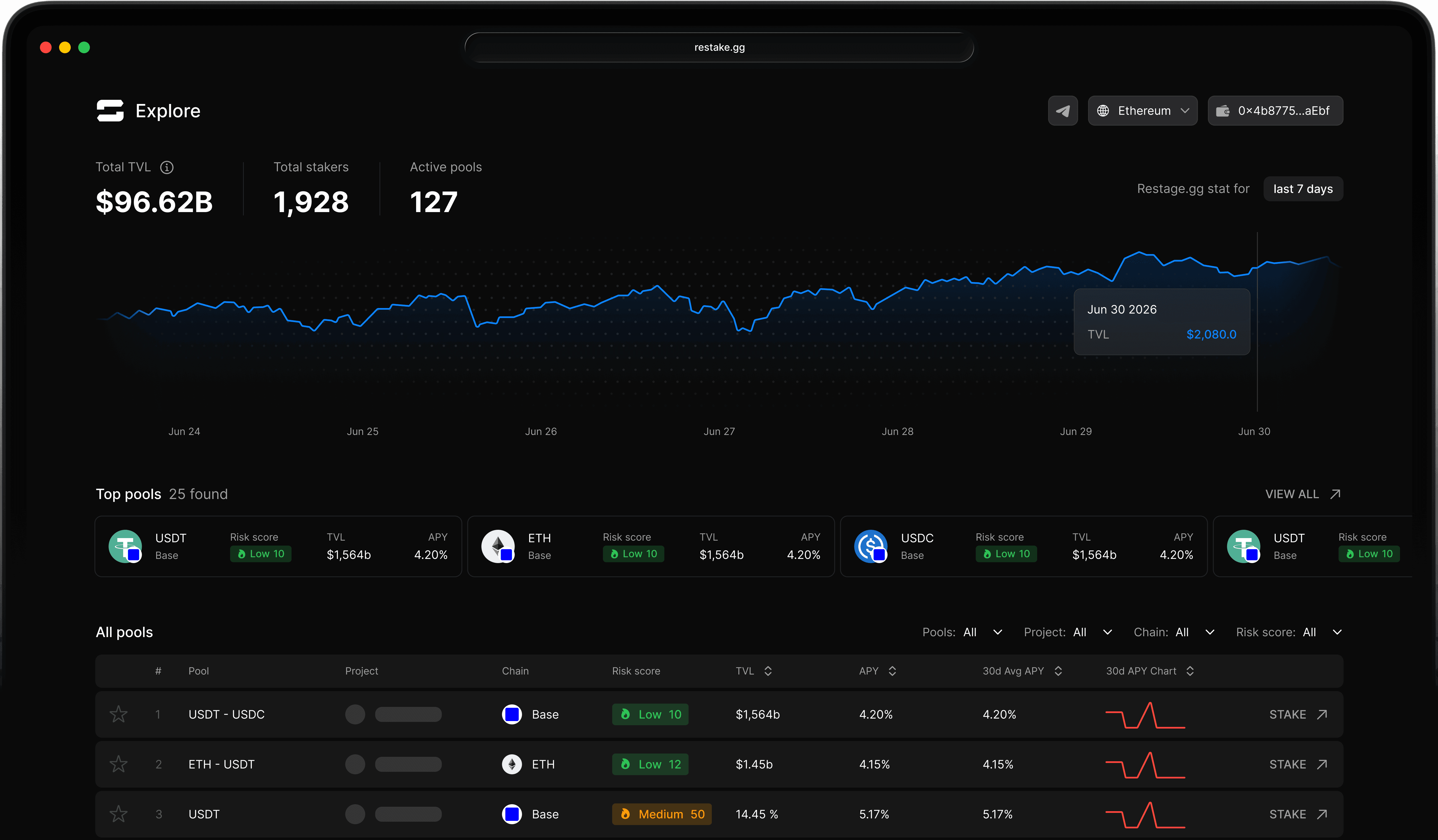Sort table by 30d Avg APY header

point(1021,671)
